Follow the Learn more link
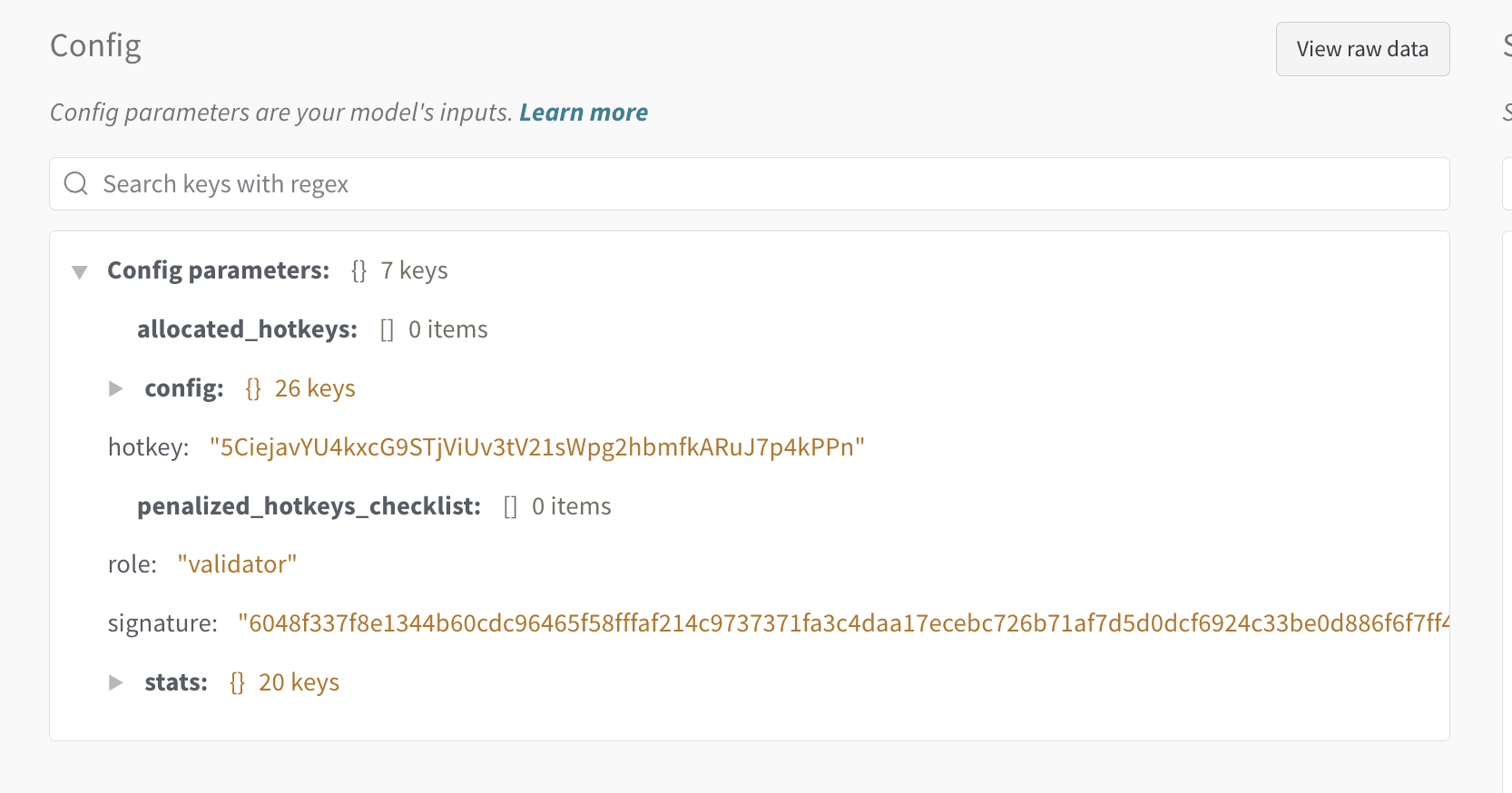This screenshot has height=793, width=1512. 584,113
